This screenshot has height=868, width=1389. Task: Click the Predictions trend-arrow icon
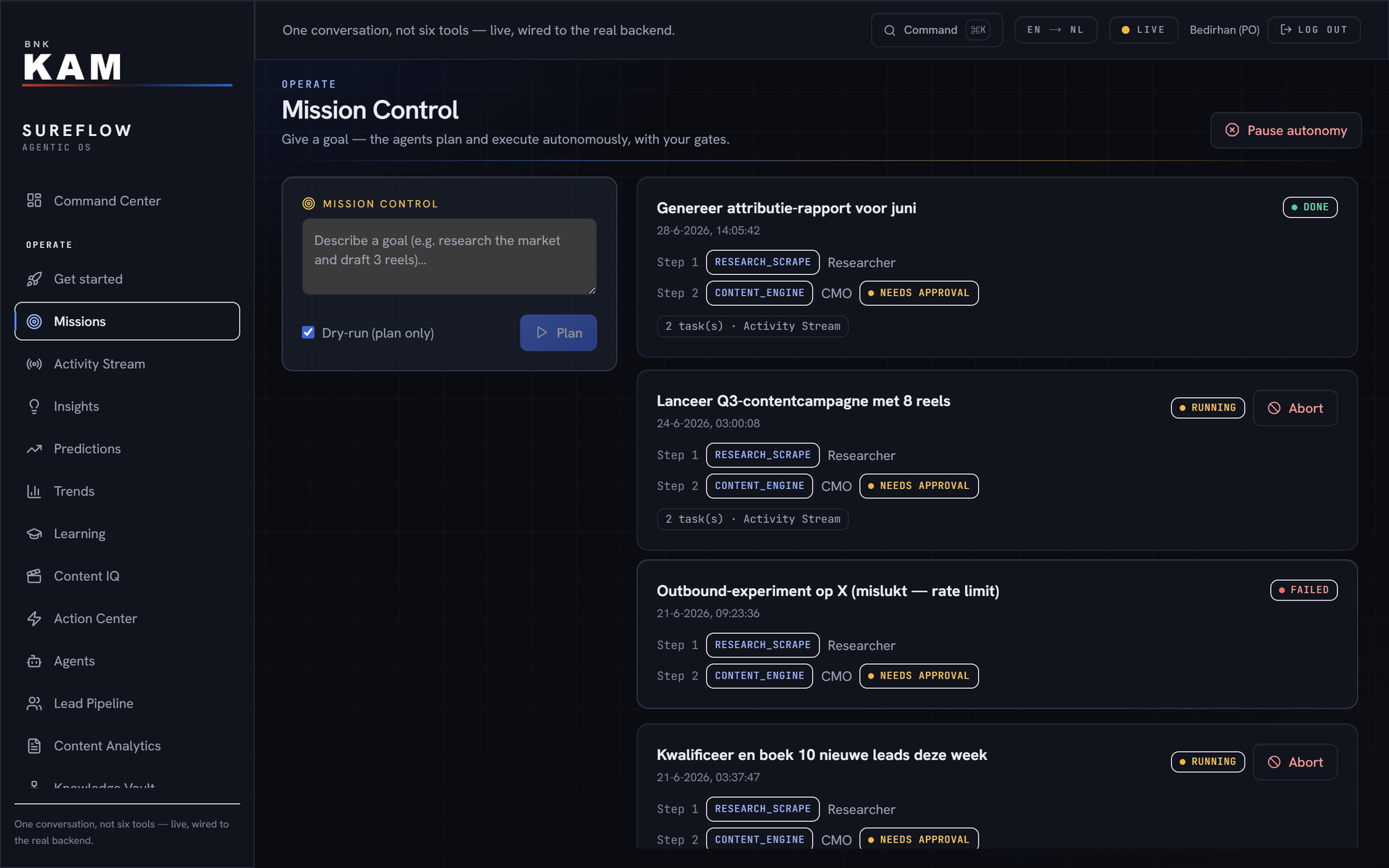tap(34, 449)
